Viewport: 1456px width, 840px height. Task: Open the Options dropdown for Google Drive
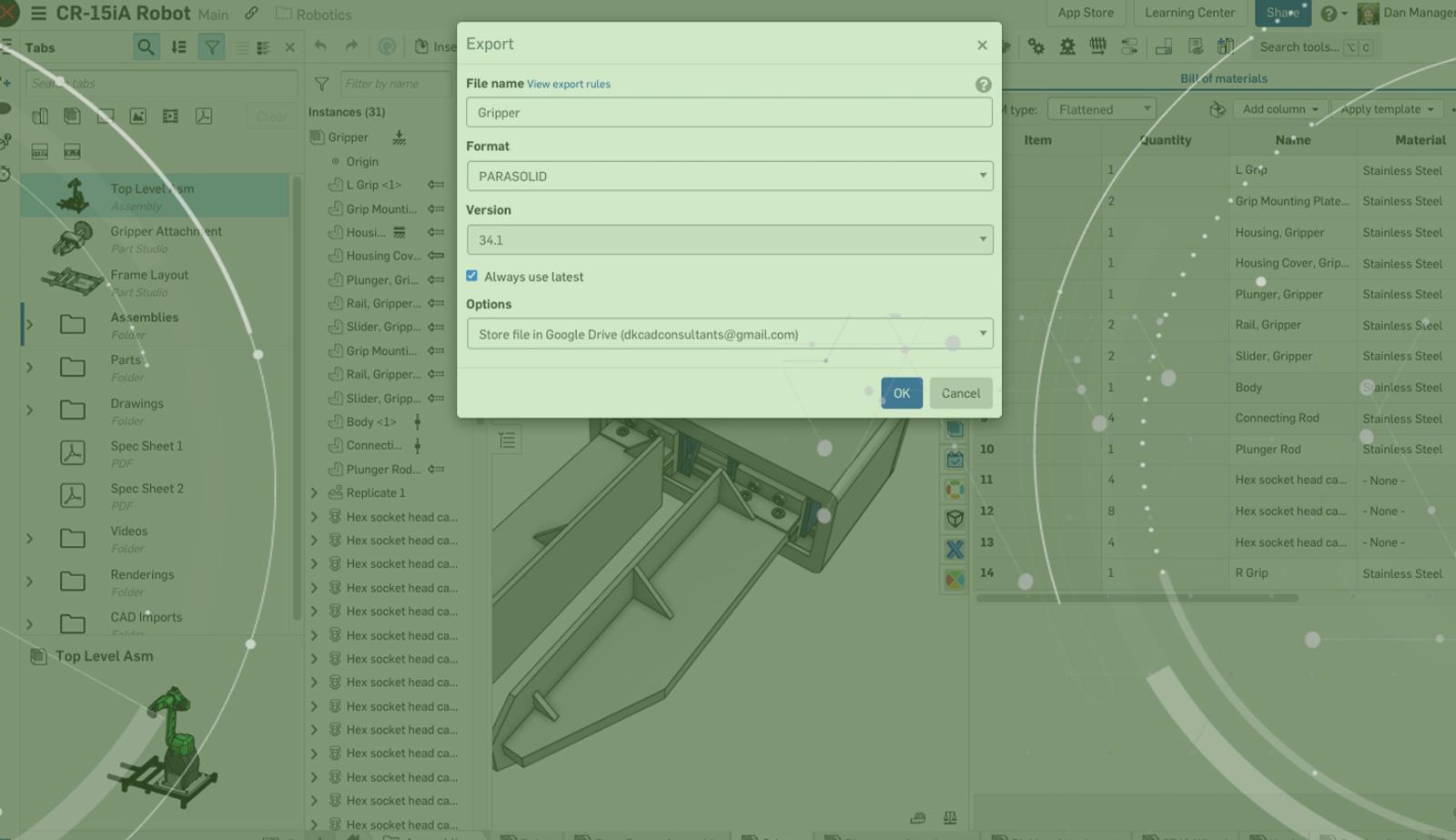click(728, 334)
